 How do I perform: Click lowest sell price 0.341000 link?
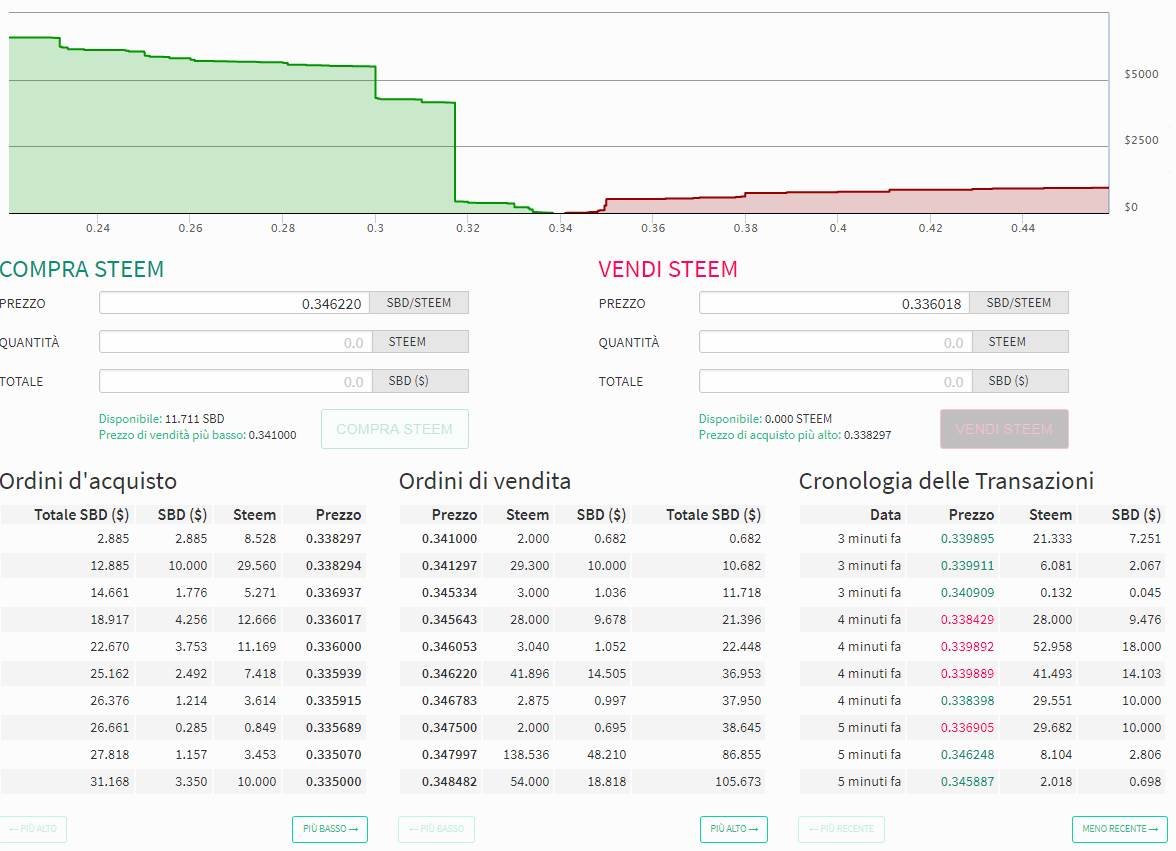197,435
